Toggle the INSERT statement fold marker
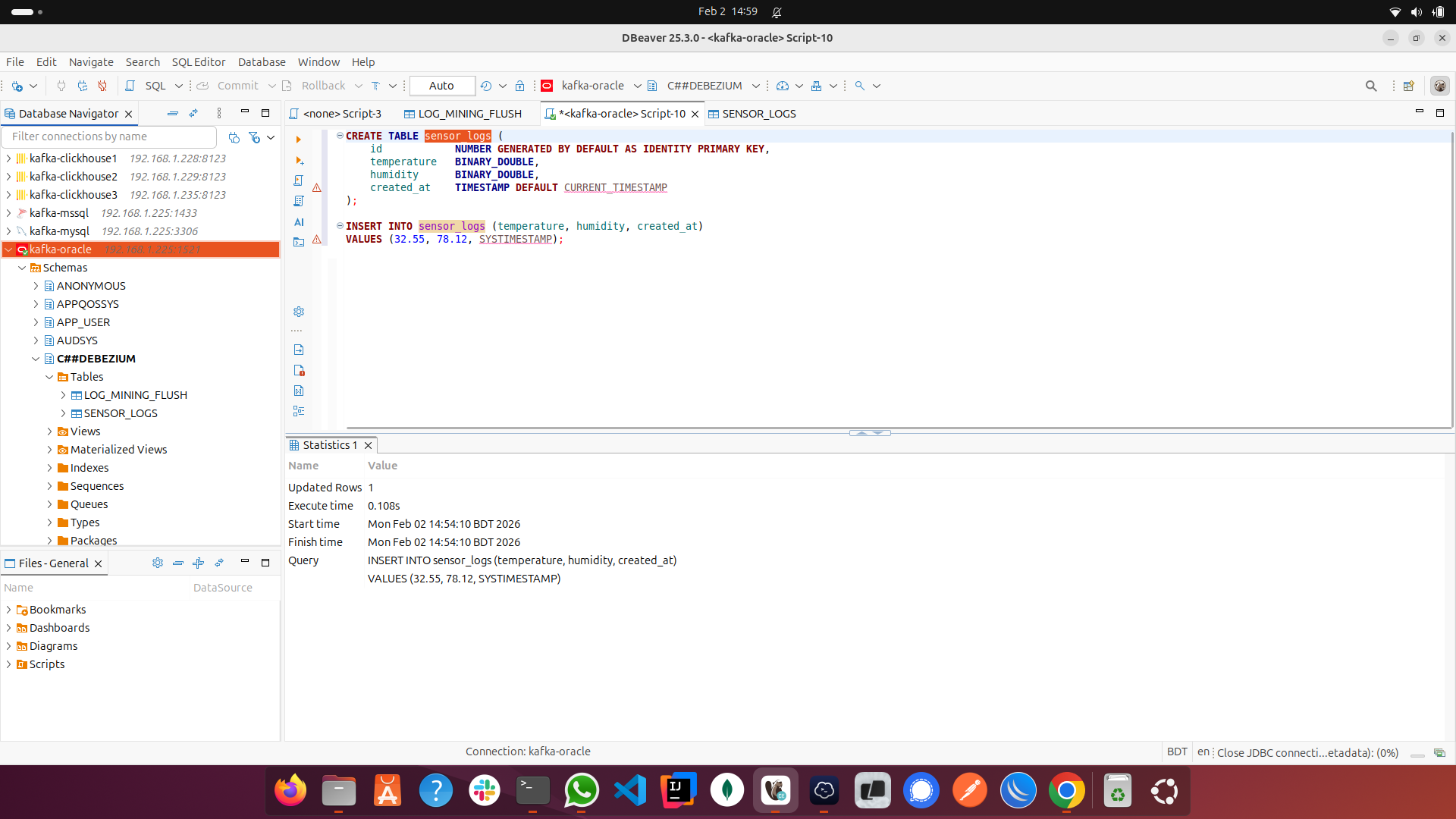This screenshot has width=1456, height=819. pyautogui.click(x=340, y=226)
